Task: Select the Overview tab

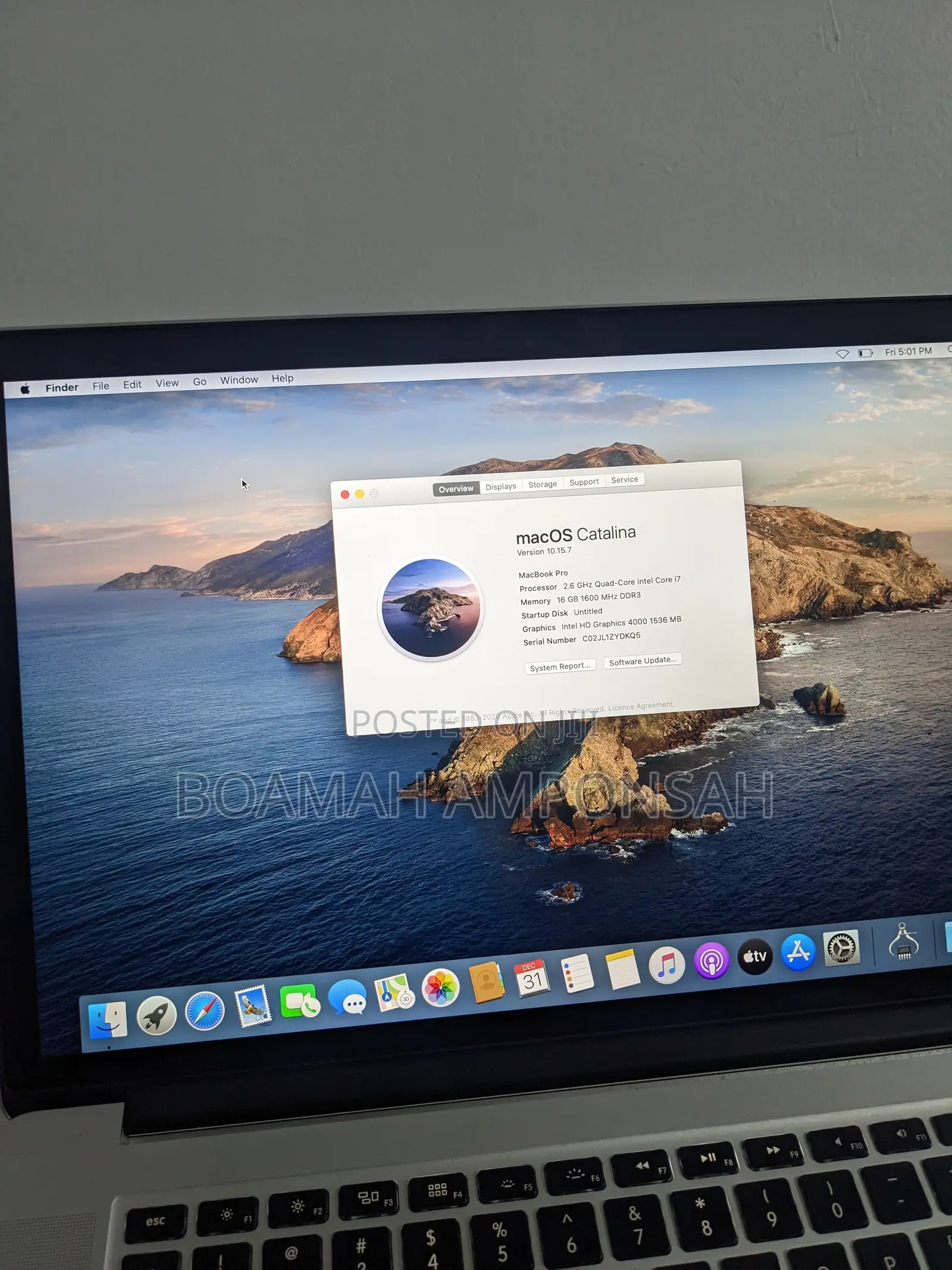Action: 456,489
